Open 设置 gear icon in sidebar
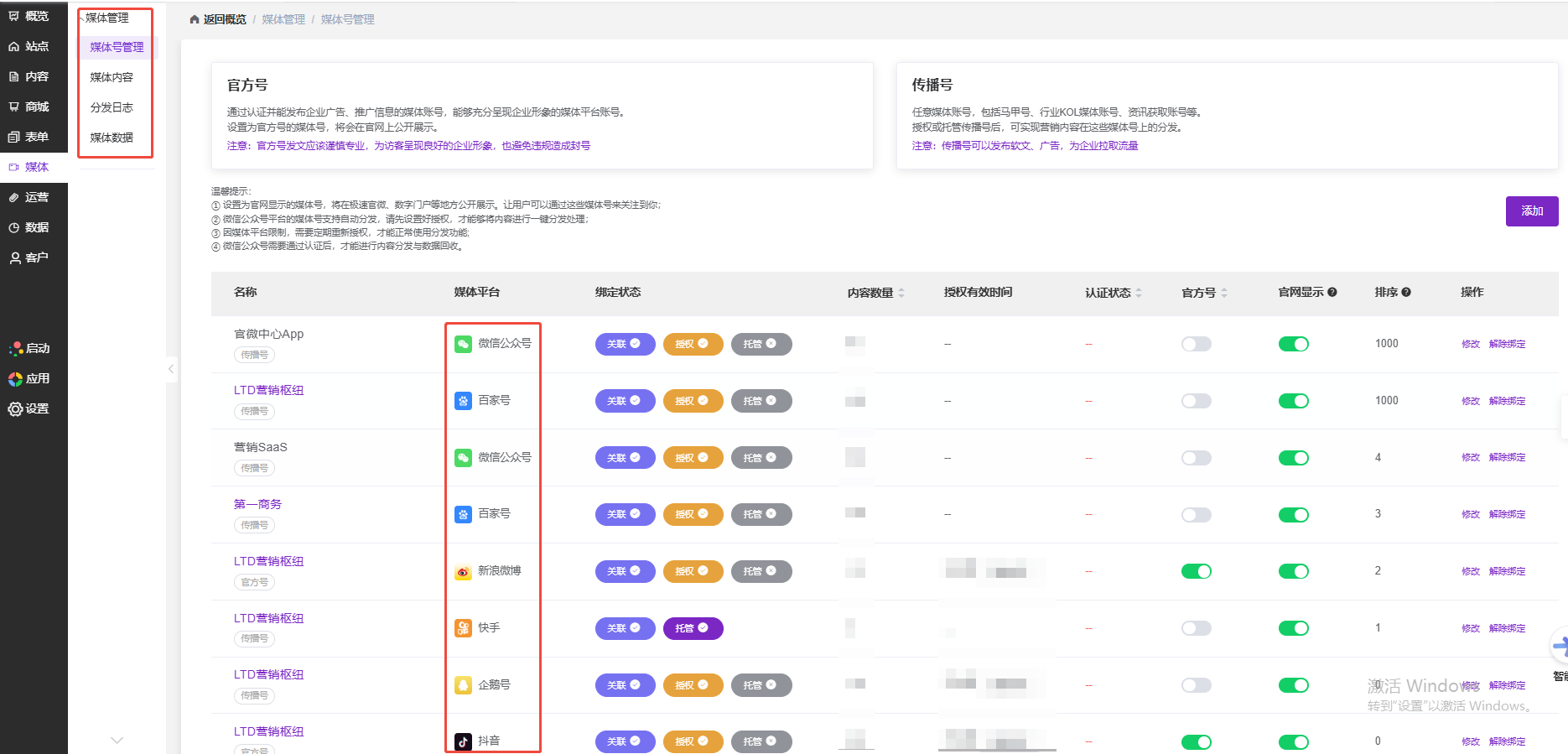This screenshot has height=754, width=1568. point(15,409)
